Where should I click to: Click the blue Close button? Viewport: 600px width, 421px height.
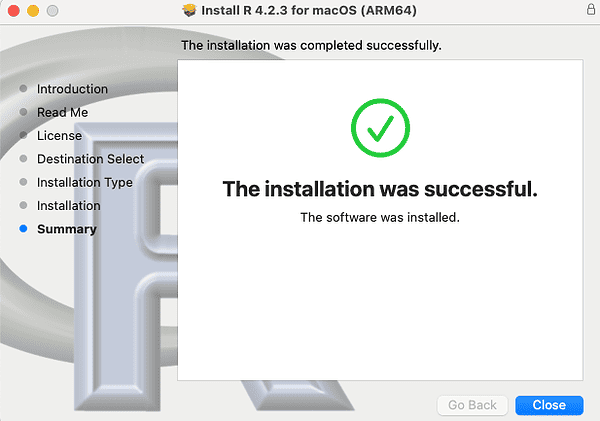pos(549,405)
